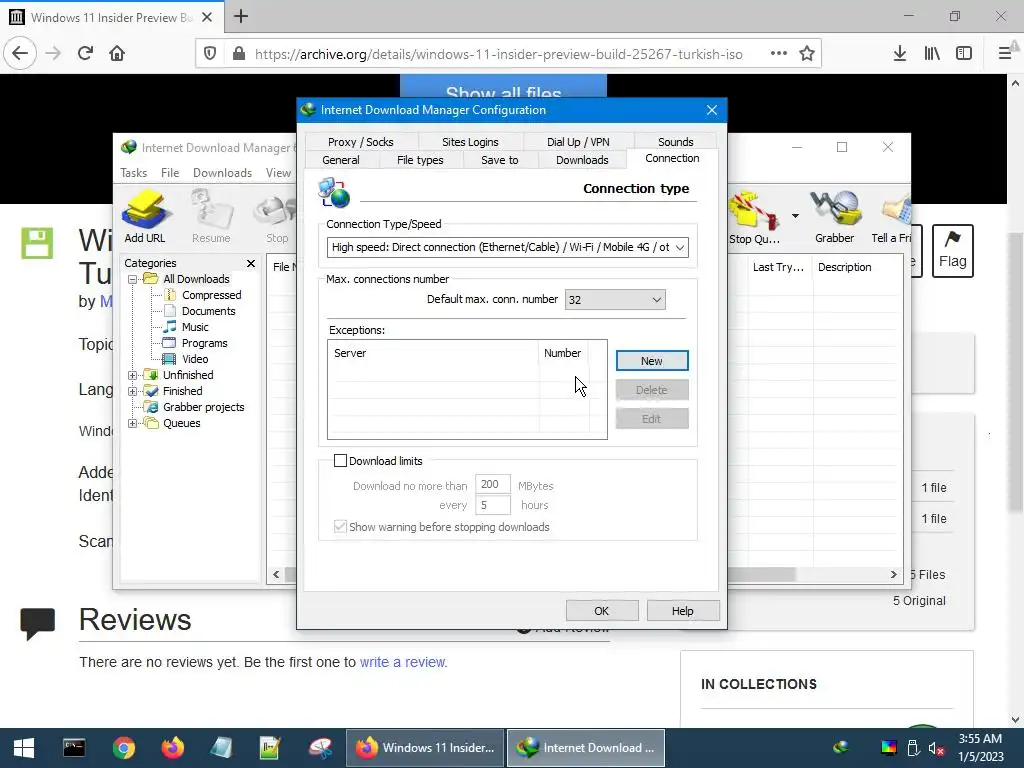Click muted volume icon in tray

(x=936, y=748)
